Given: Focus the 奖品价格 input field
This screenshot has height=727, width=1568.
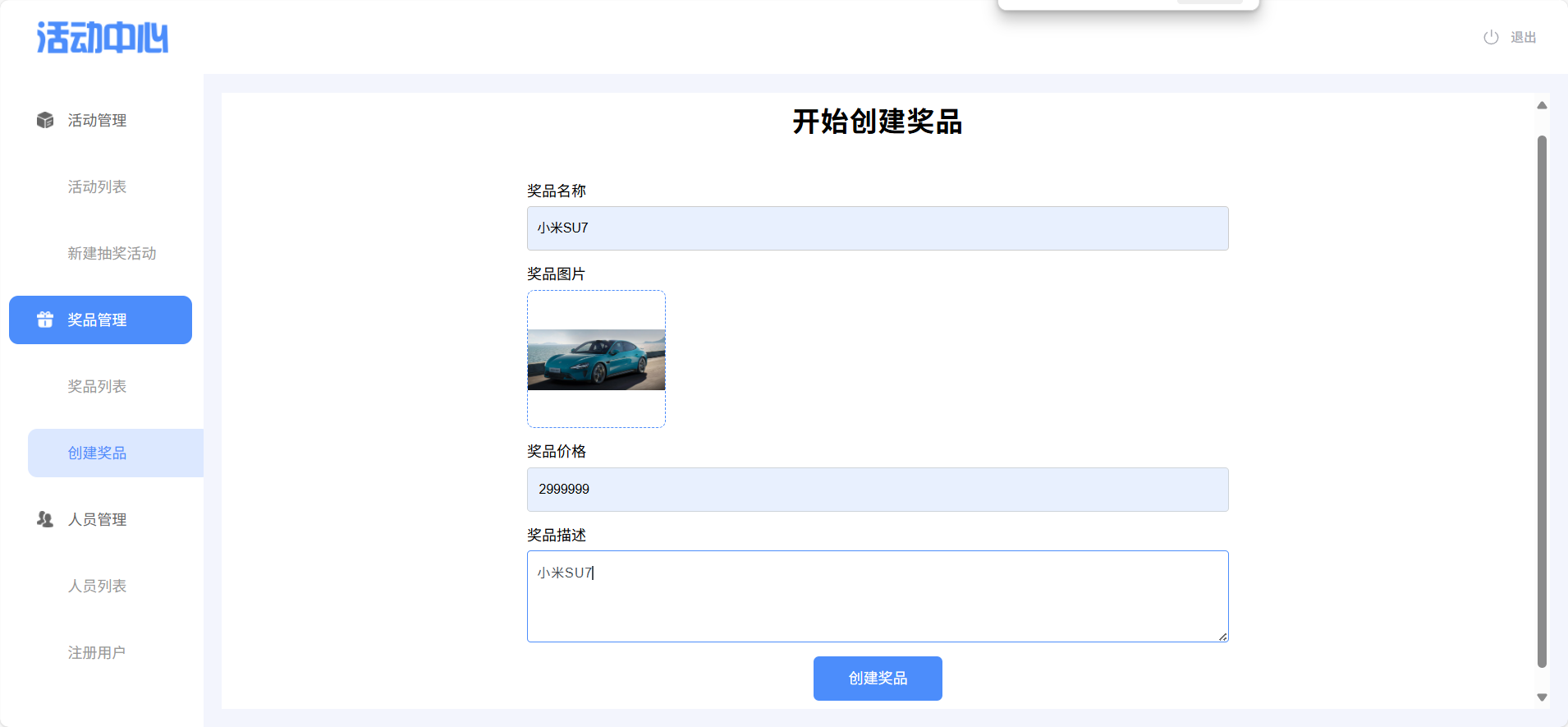Looking at the screenshot, I should 878,490.
